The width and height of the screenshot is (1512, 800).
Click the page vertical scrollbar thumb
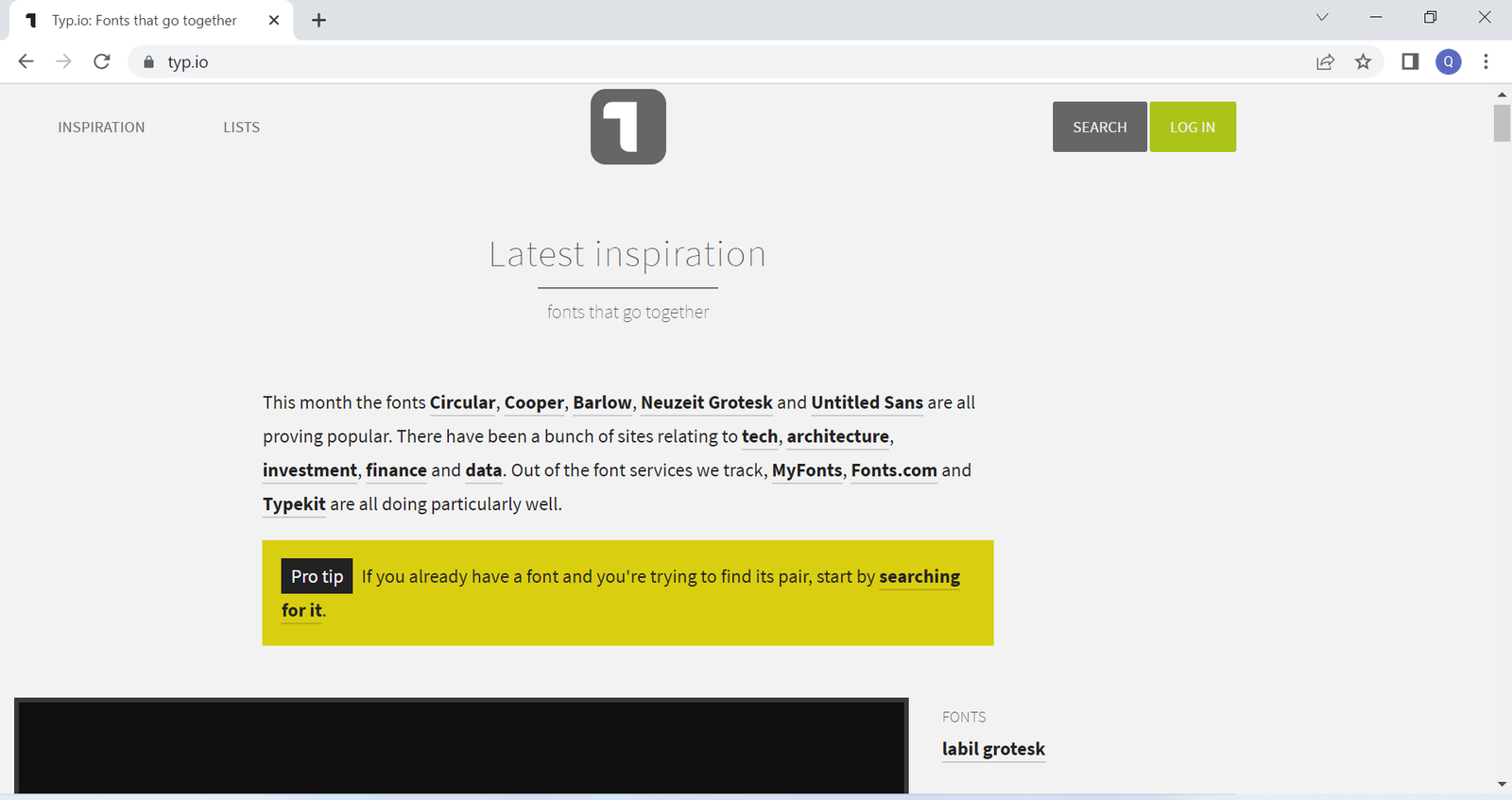coord(1502,123)
